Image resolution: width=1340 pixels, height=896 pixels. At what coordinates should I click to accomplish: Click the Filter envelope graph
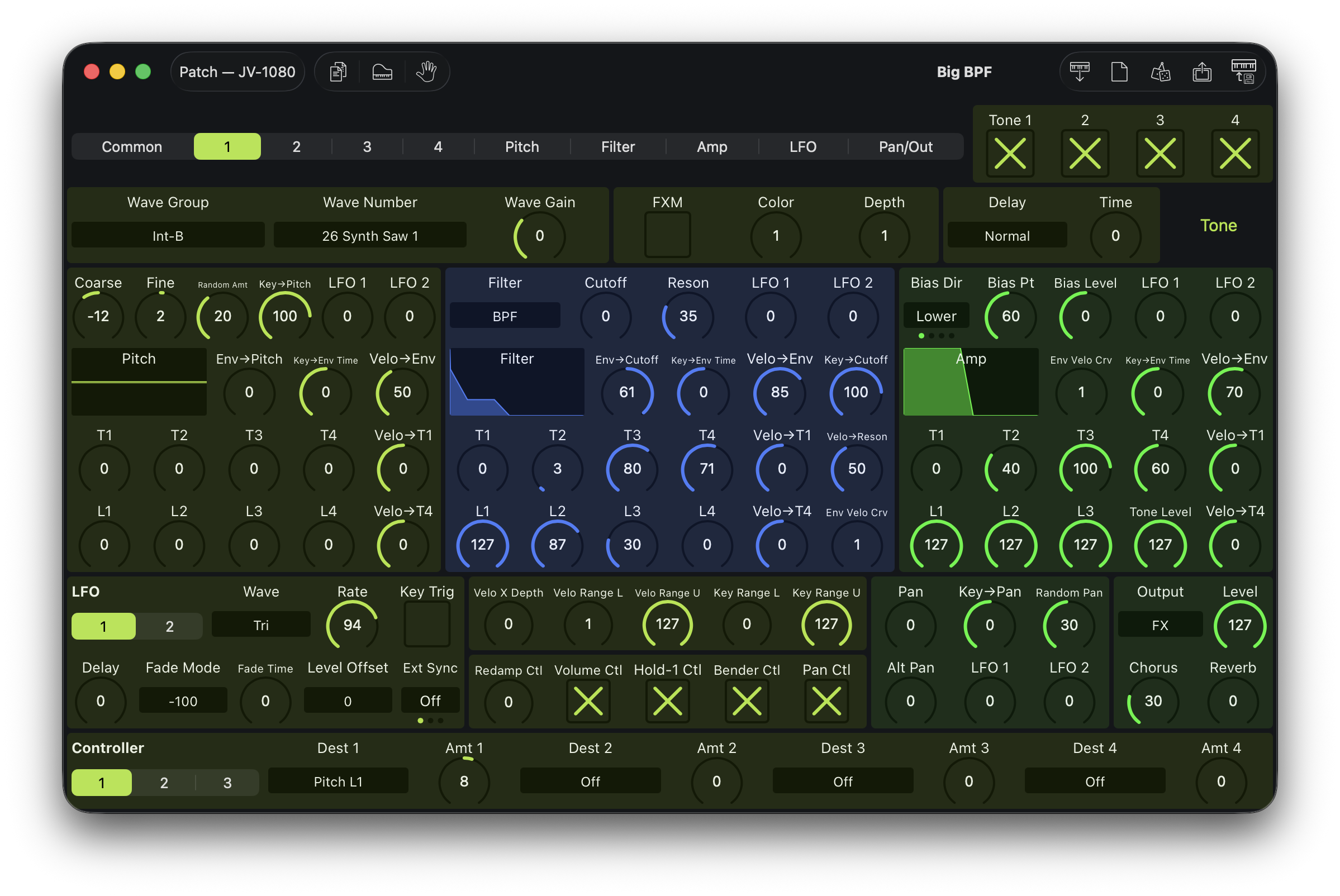click(517, 381)
